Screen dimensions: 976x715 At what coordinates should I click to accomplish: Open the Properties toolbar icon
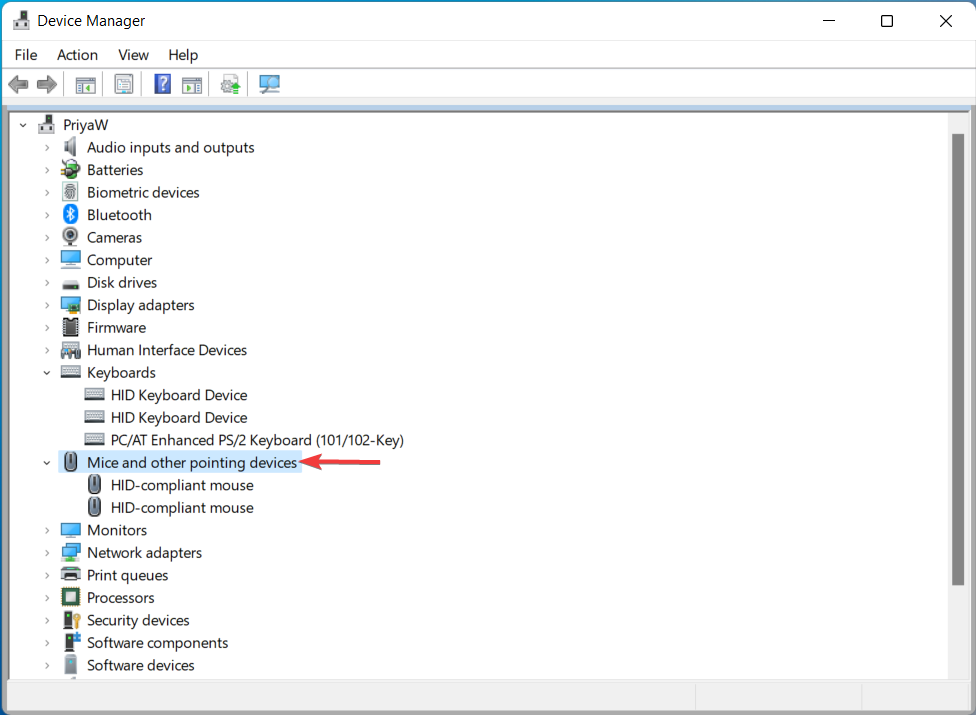pos(124,84)
